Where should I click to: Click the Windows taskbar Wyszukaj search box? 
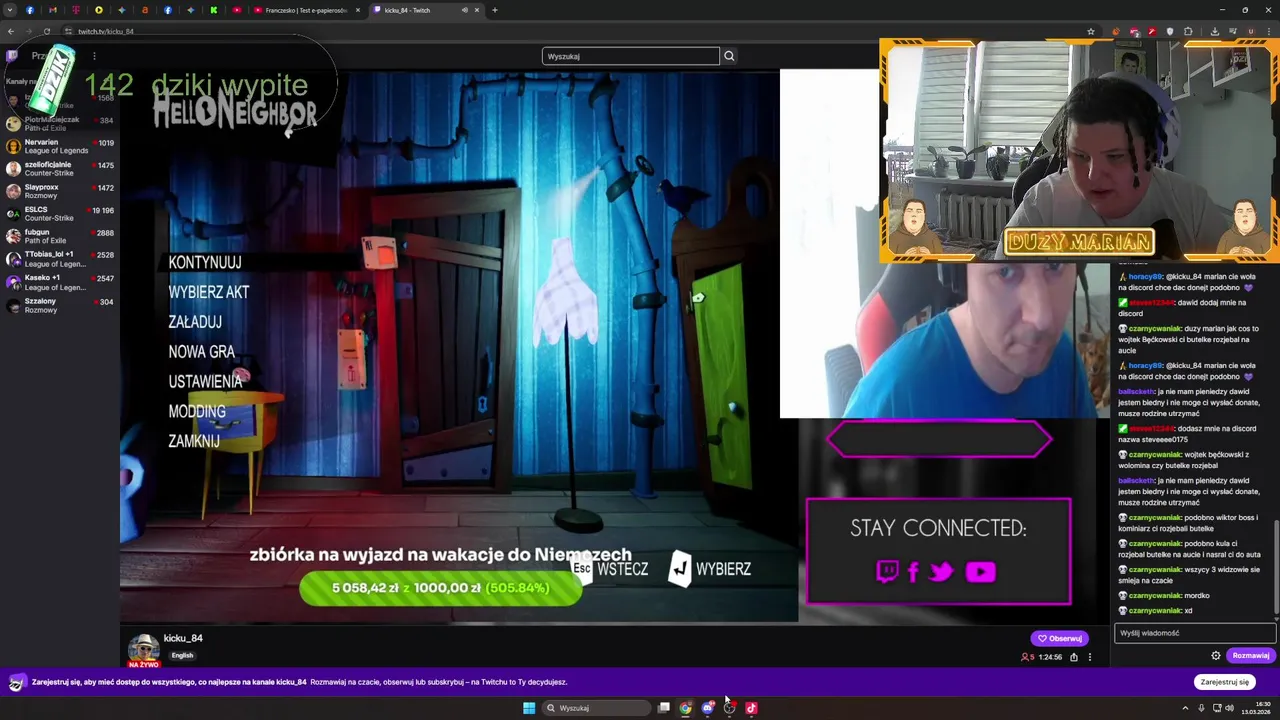(597, 708)
